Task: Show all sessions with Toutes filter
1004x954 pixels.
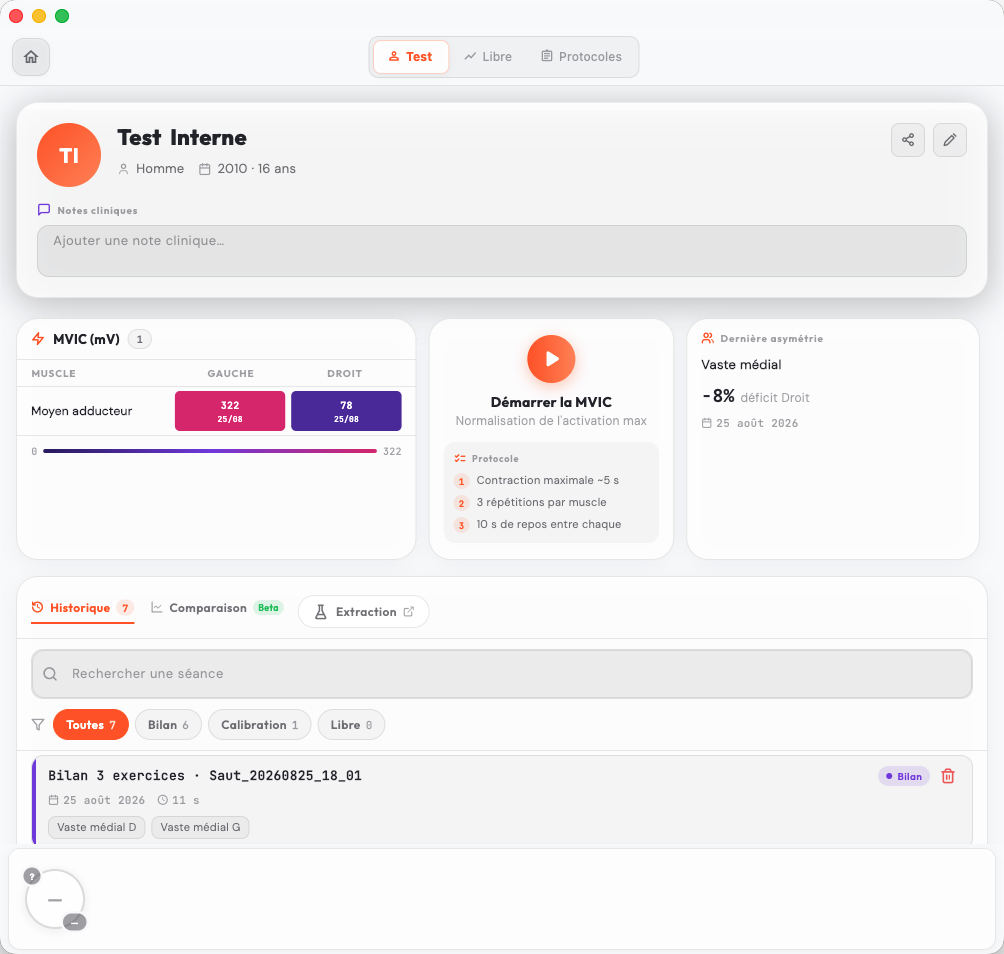Action: click(91, 725)
